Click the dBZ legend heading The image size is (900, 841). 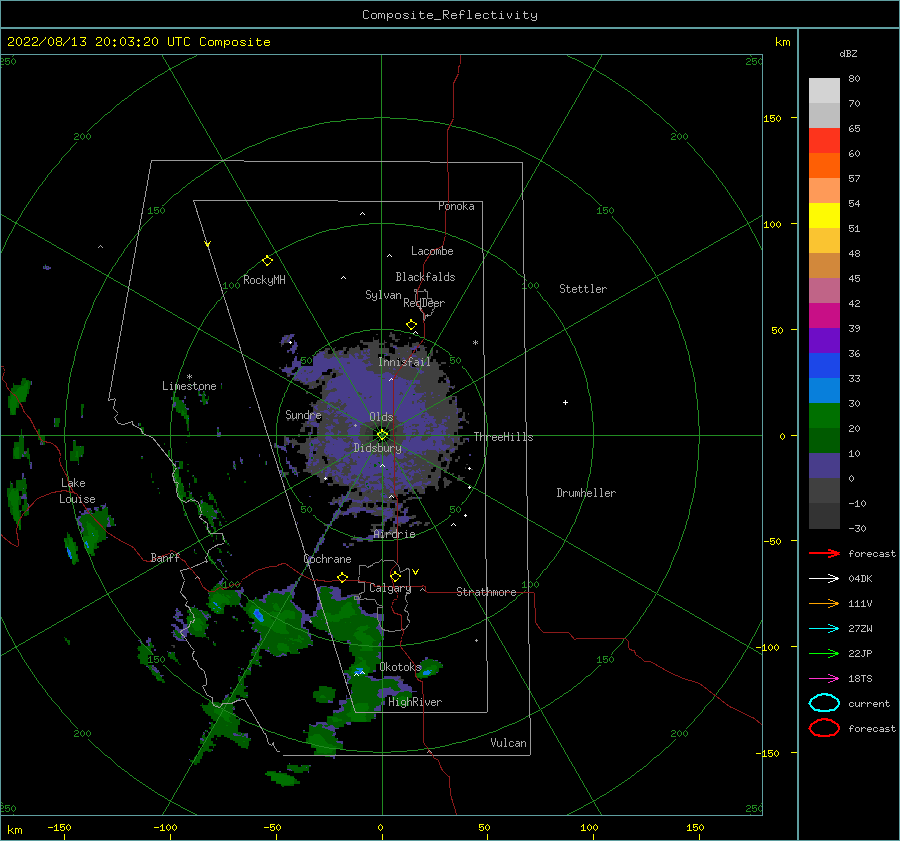pyautogui.click(x=848, y=54)
